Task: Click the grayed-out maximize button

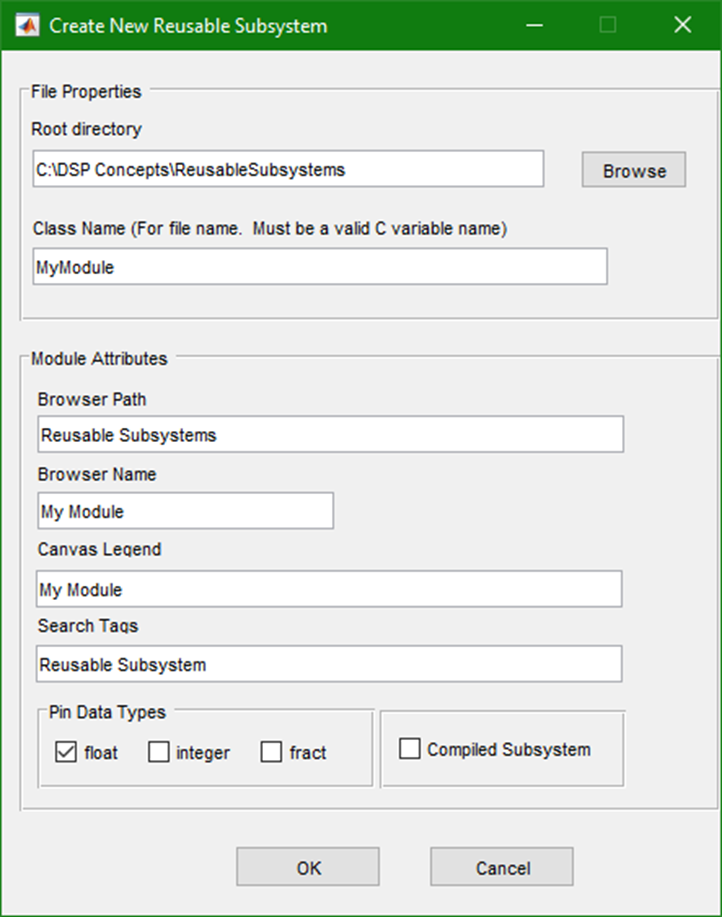Action: click(x=607, y=25)
